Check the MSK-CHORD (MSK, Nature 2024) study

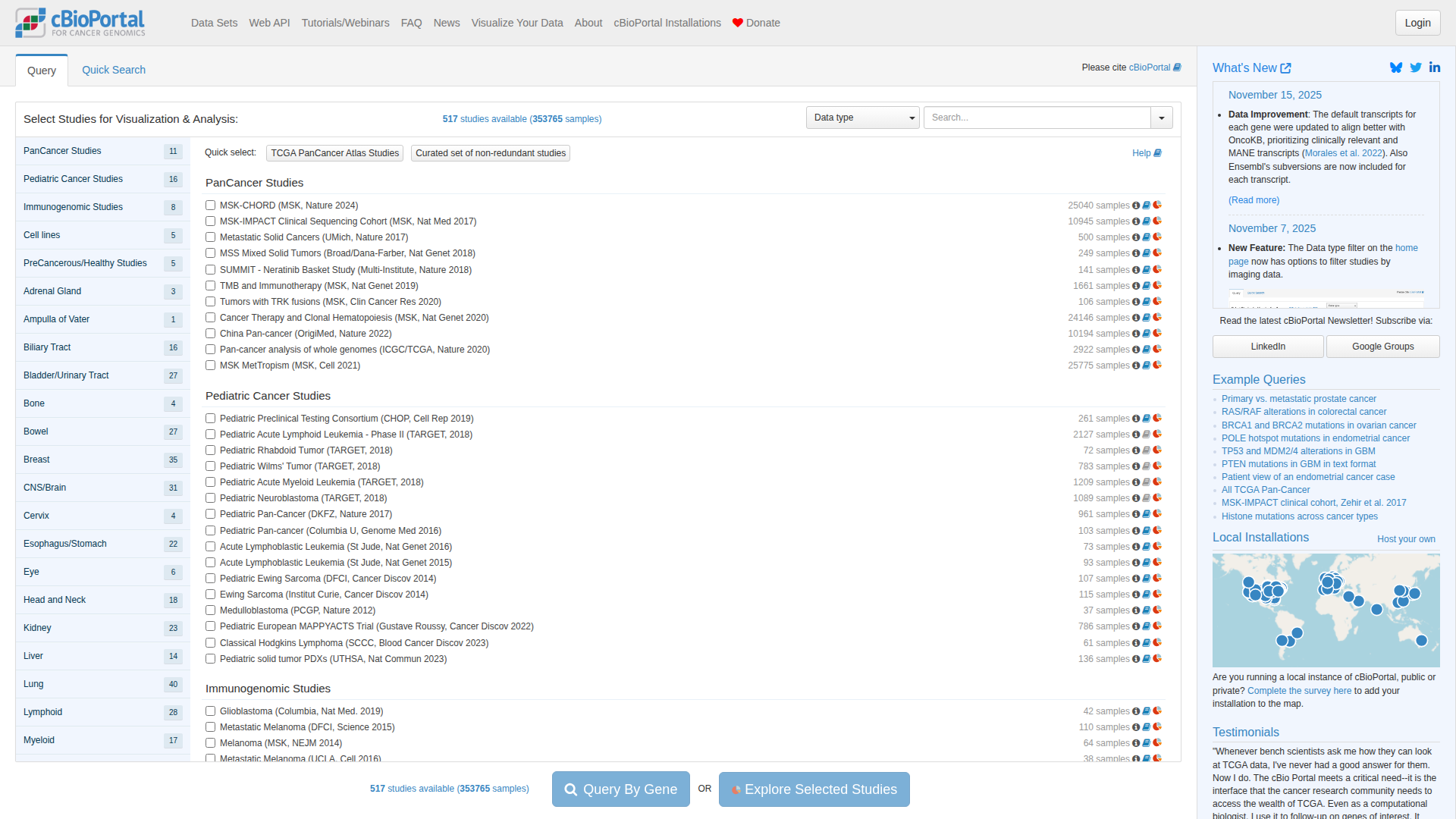pos(211,206)
